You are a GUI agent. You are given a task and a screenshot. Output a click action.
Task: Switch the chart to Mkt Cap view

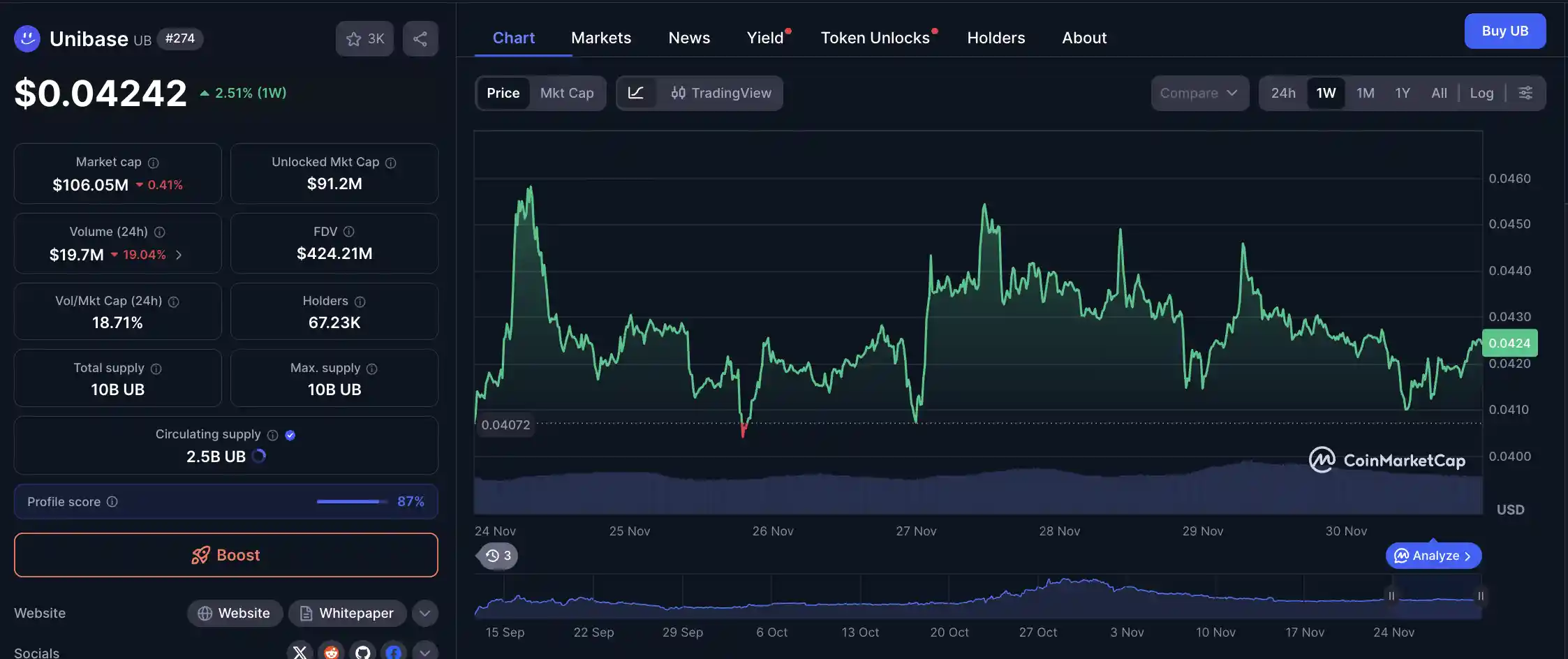[x=567, y=93]
